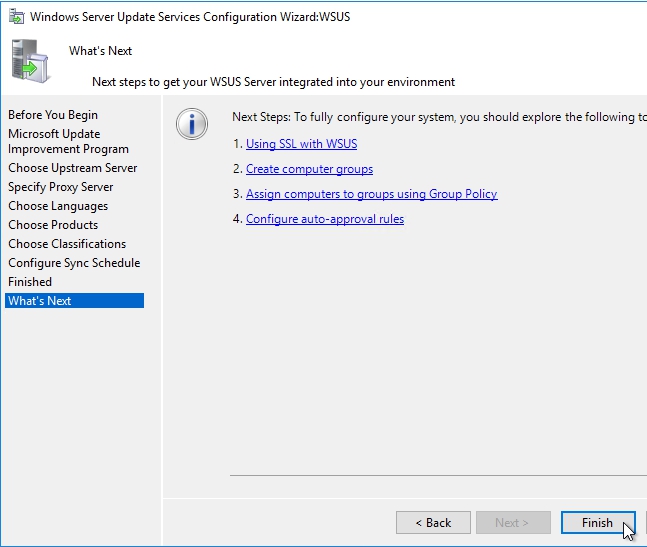The image size is (647, 547).
Task: Go to the Specify Proxy Server step
Action: (x=61, y=187)
